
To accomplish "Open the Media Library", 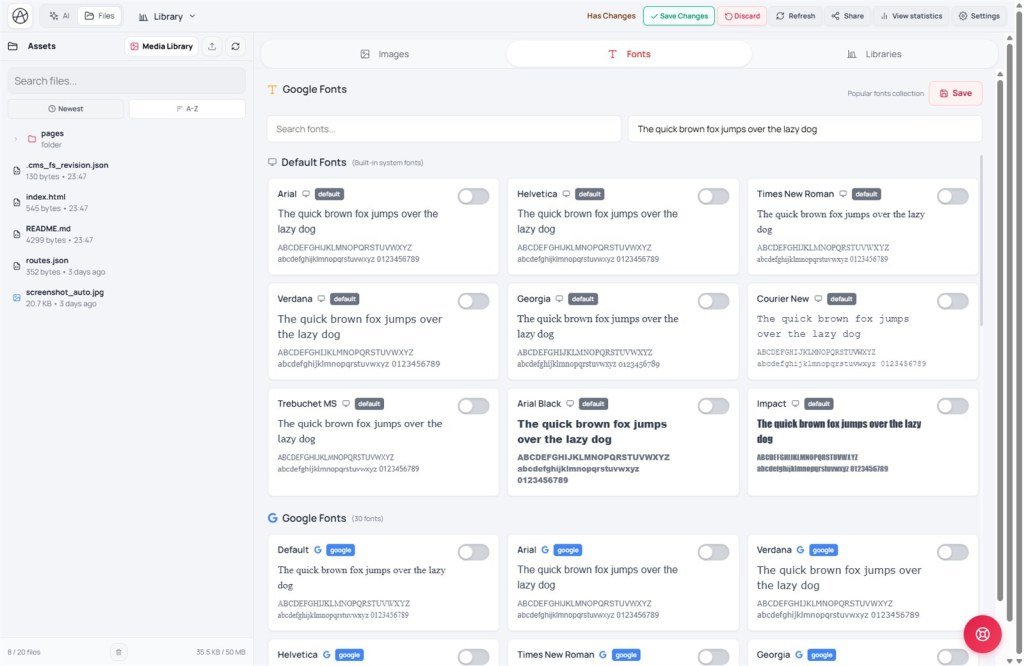I will [x=161, y=46].
